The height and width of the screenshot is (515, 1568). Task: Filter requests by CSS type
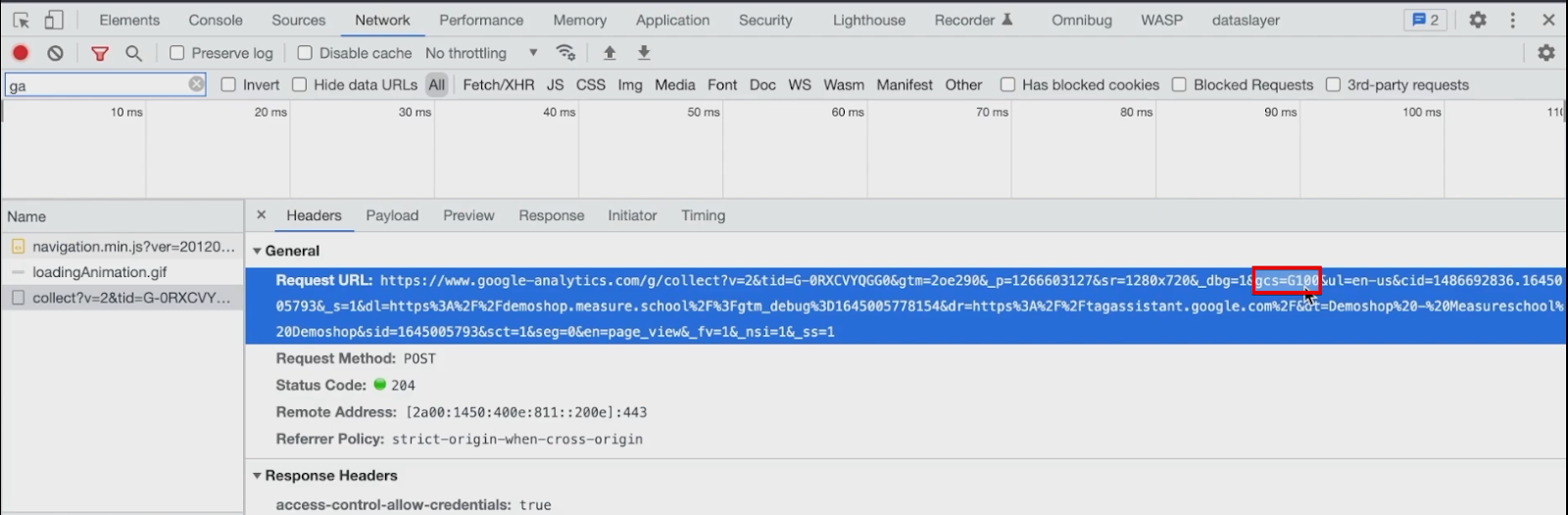[x=591, y=84]
